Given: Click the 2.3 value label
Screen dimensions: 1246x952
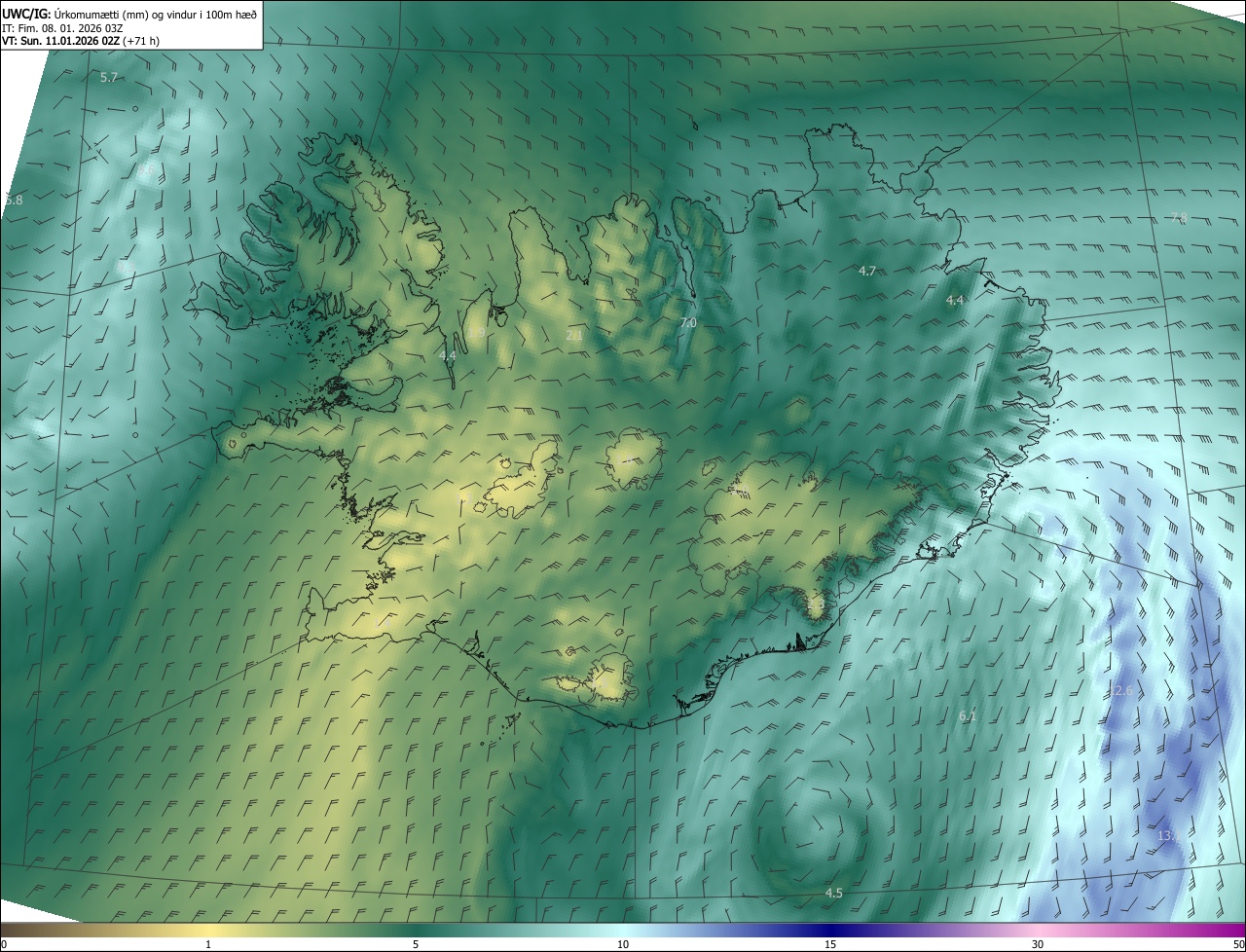Looking at the screenshot, I should 816,605.
